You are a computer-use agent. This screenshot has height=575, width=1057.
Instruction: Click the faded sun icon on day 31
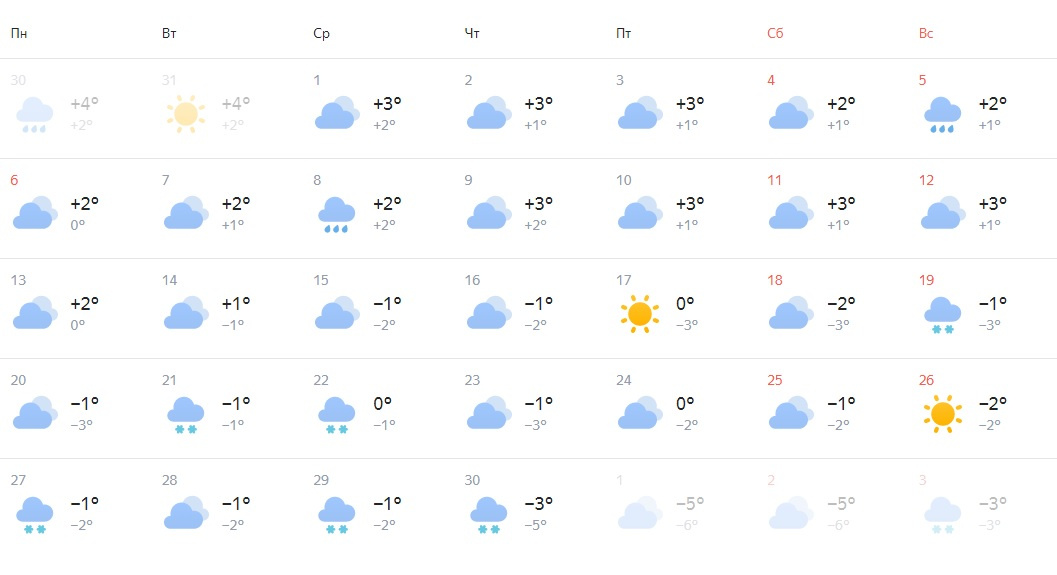pyautogui.click(x=185, y=114)
